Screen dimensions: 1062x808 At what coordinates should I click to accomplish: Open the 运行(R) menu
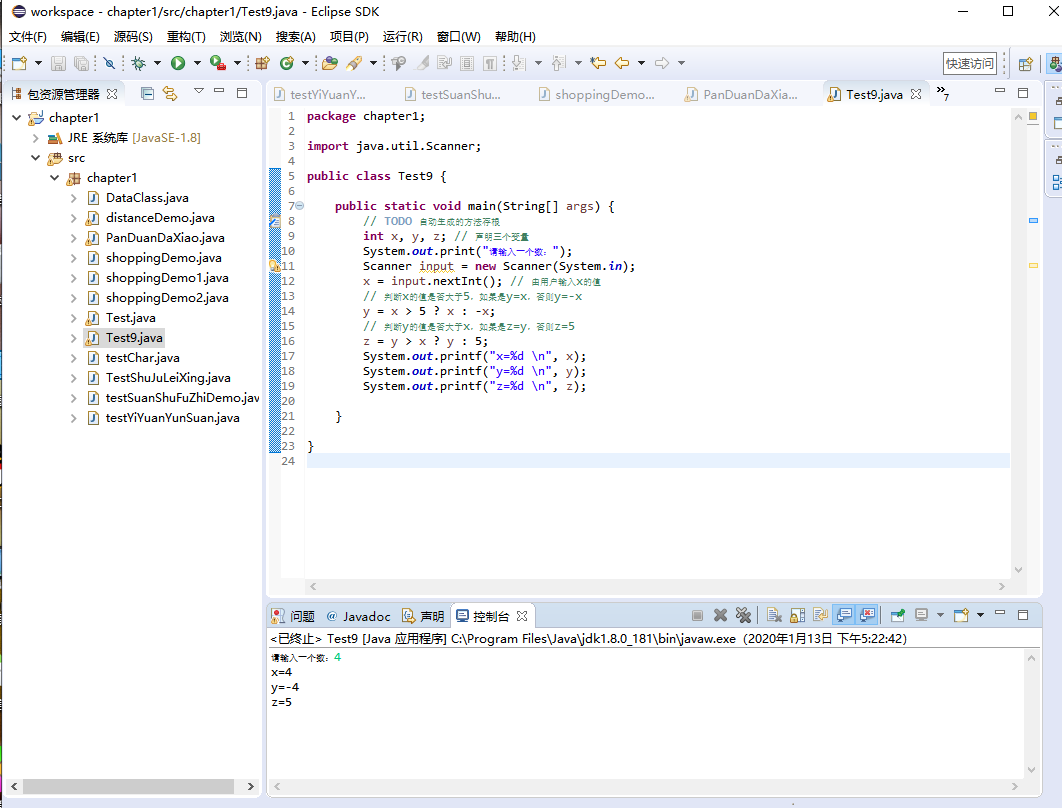click(402, 37)
